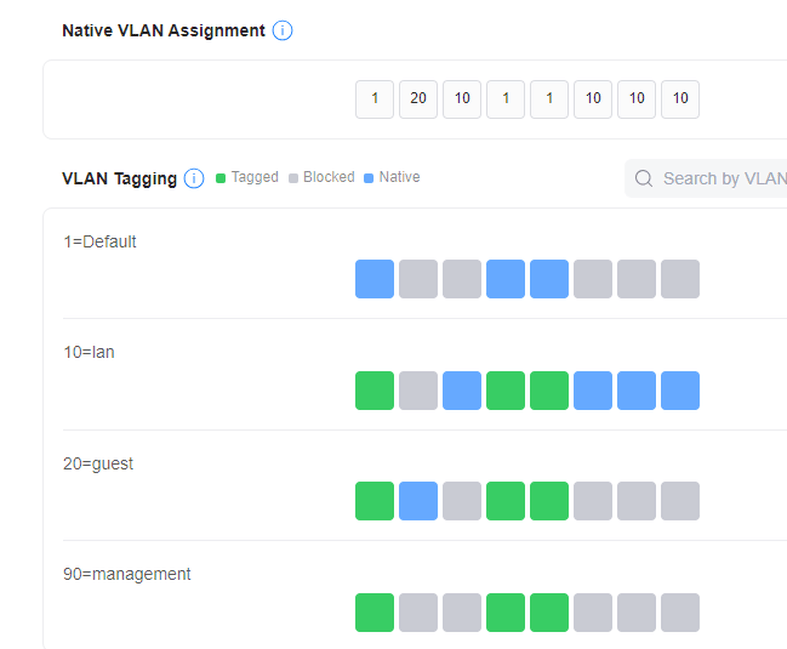This screenshot has height=649, width=787.
Task: Toggle Default VLAN blocked square on port 2
Action: click(x=418, y=279)
